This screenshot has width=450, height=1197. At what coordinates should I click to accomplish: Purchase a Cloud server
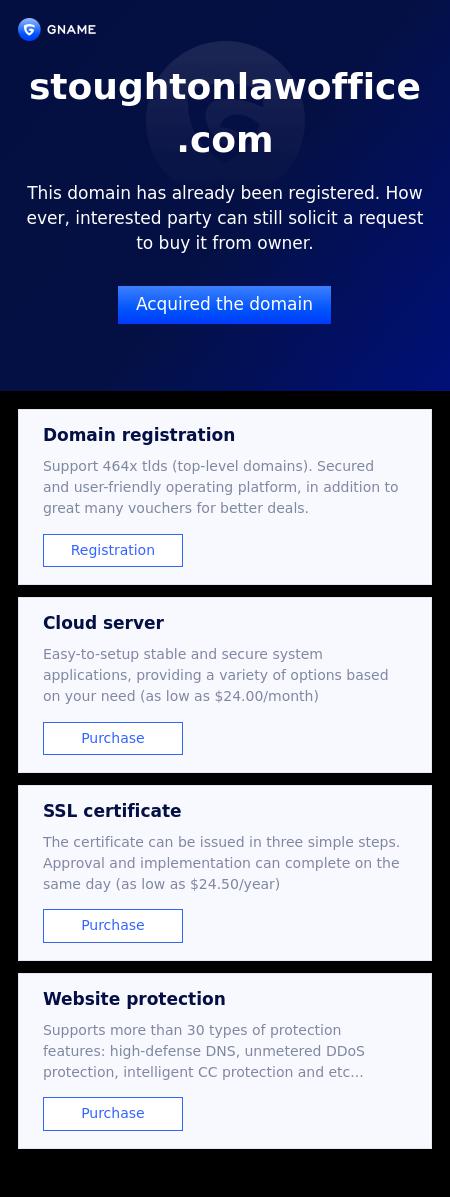coord(113,738)
